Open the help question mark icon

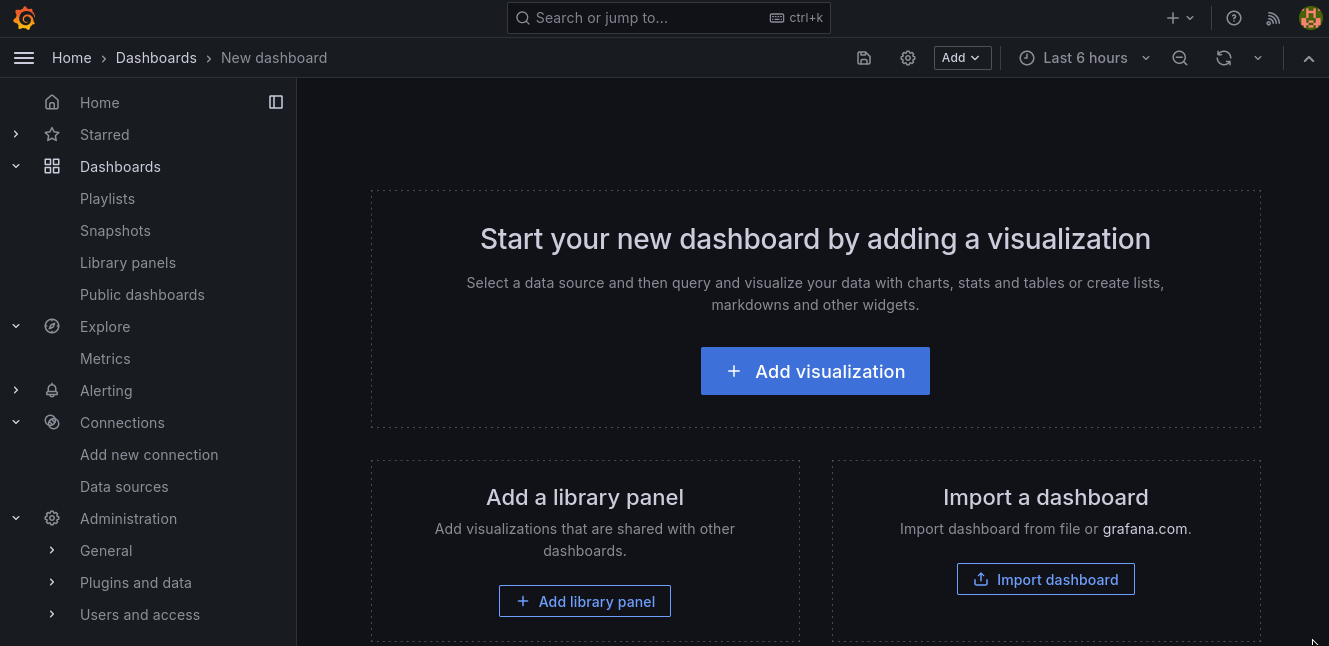coord(1234,18)
